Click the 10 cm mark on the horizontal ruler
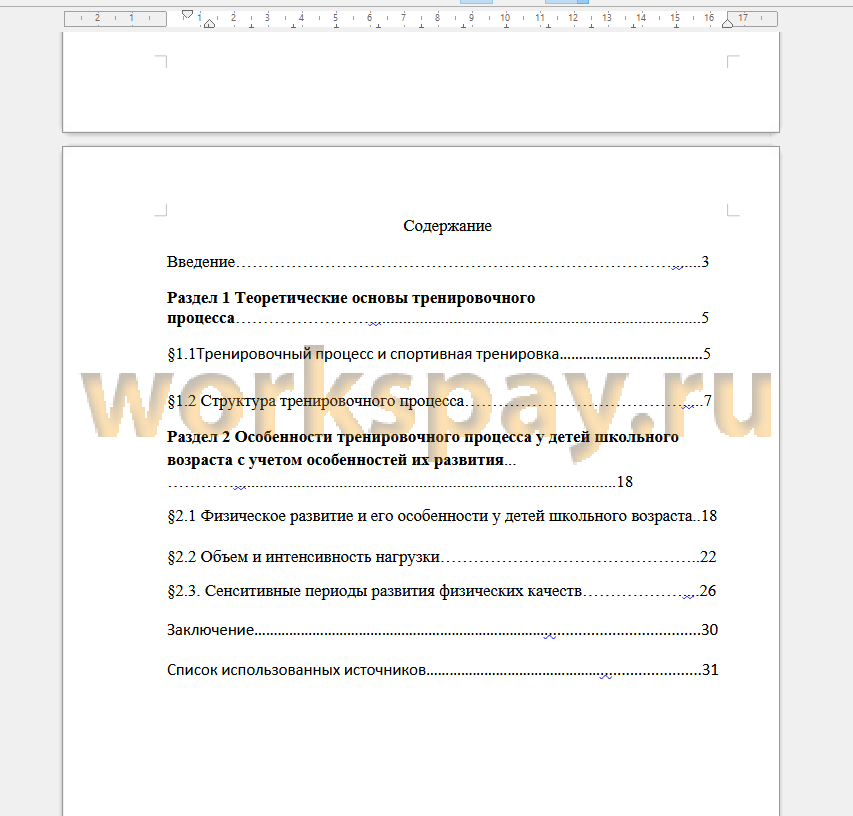The image size is (853, 816). pos(505,18)
